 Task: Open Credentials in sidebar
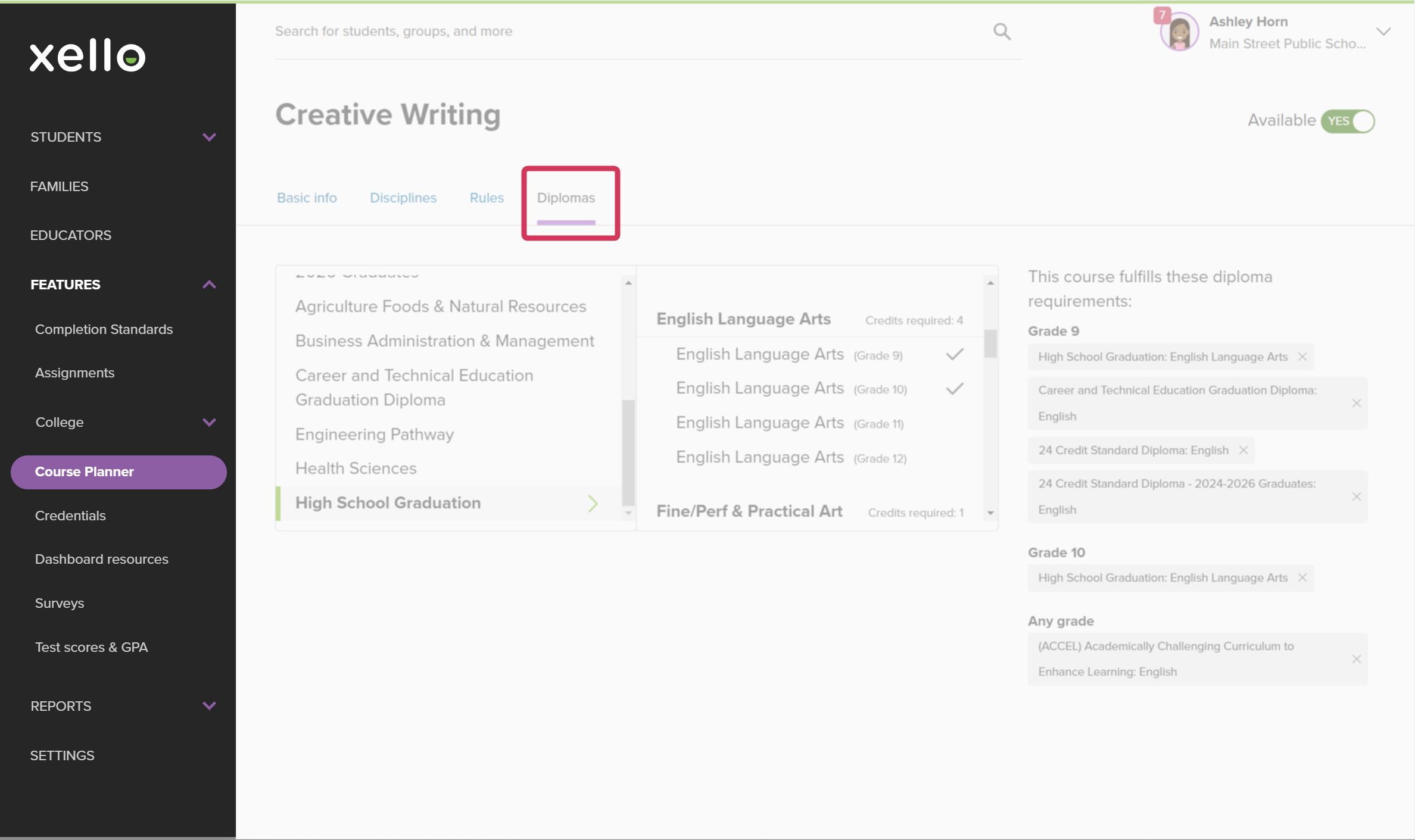70,516
